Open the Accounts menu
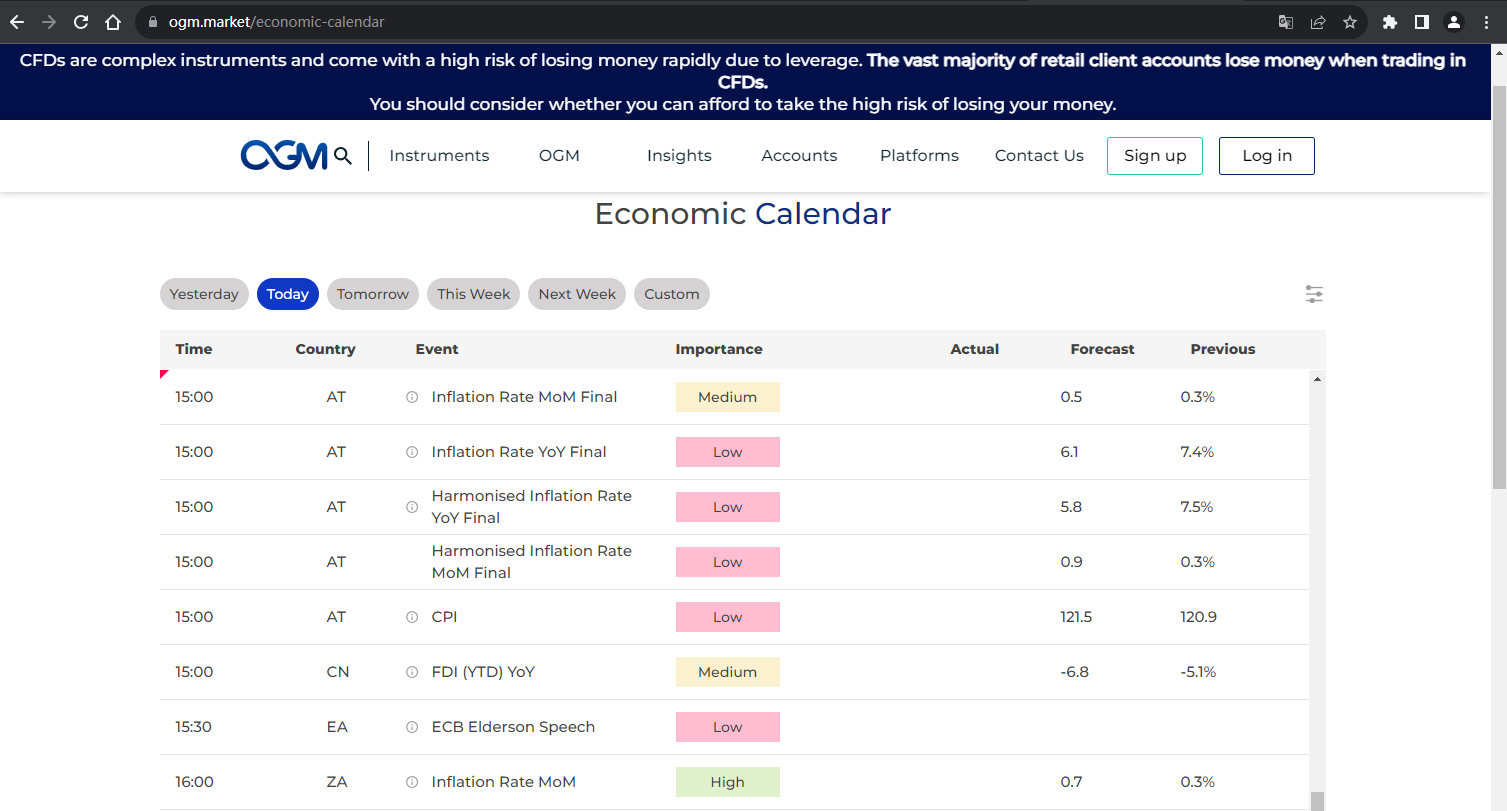1507x811 pixels. pos(799,156)
